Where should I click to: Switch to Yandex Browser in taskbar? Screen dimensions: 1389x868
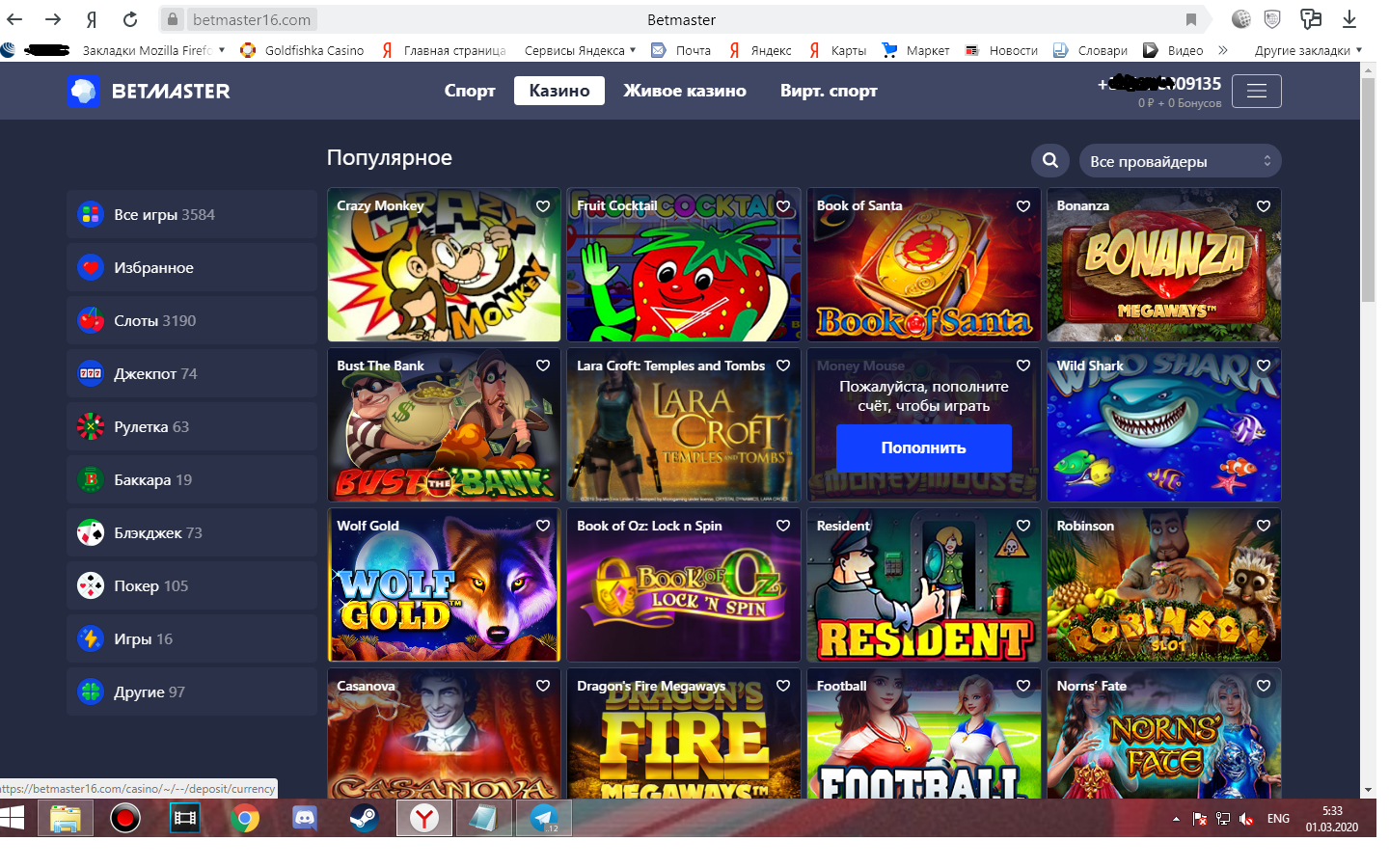coord(424,819)
